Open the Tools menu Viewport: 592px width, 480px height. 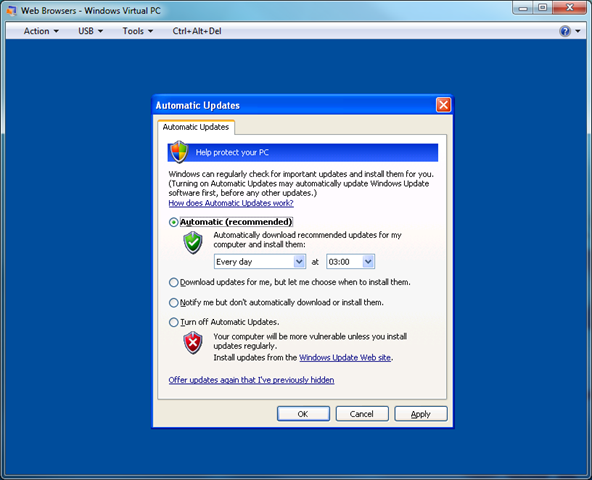point(137,31)
